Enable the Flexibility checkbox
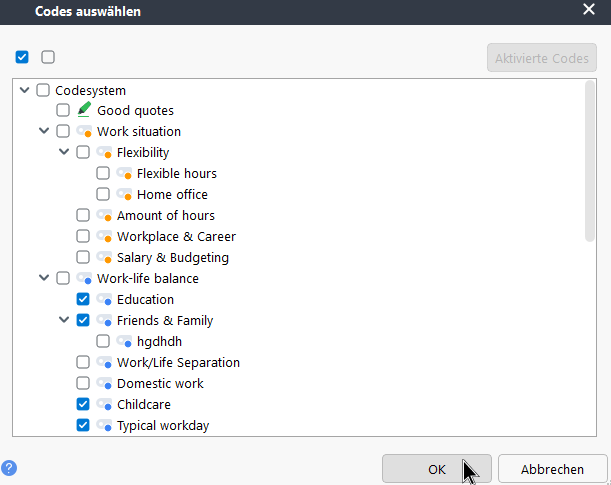The width and height of the screenshot is (611, 485). 83,152
